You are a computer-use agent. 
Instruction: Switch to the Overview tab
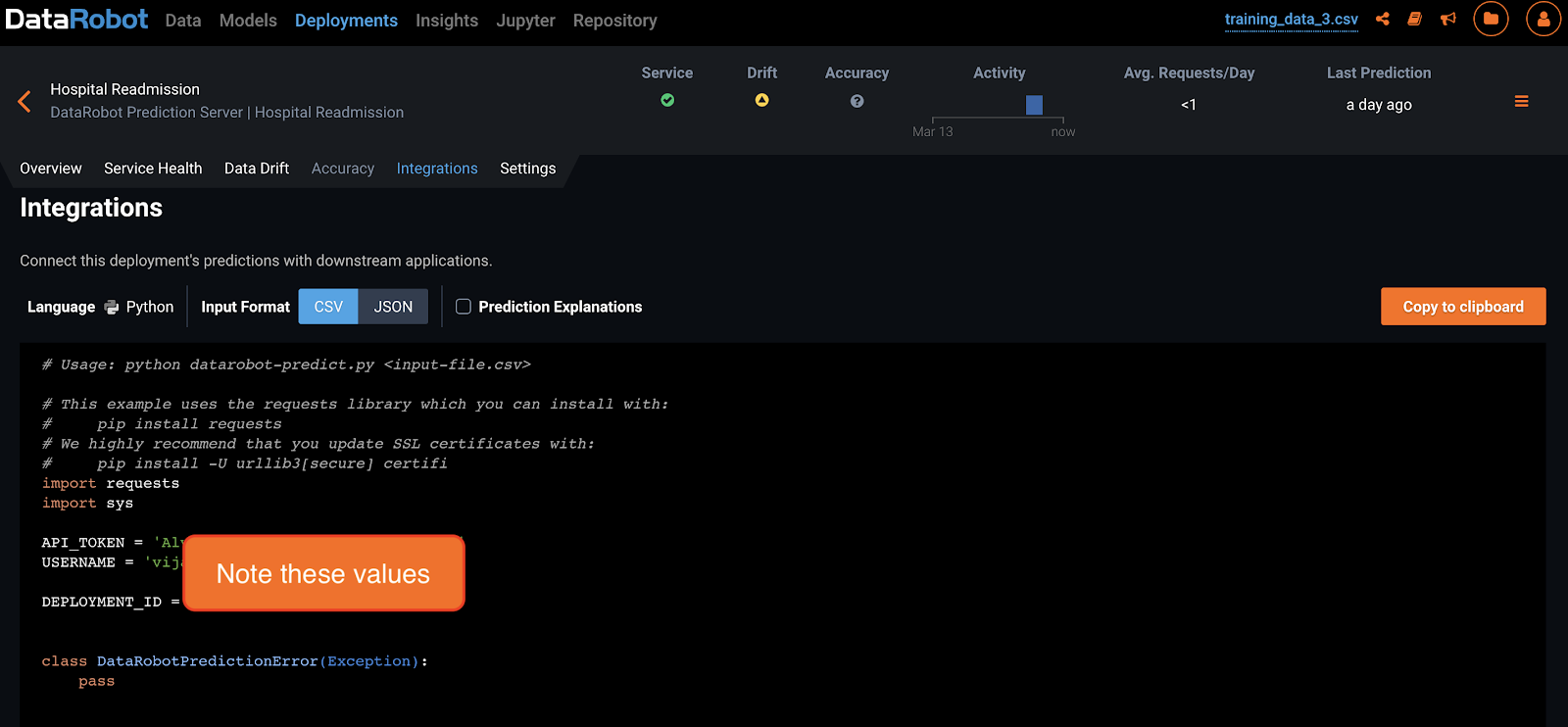[x=51, y=169]
